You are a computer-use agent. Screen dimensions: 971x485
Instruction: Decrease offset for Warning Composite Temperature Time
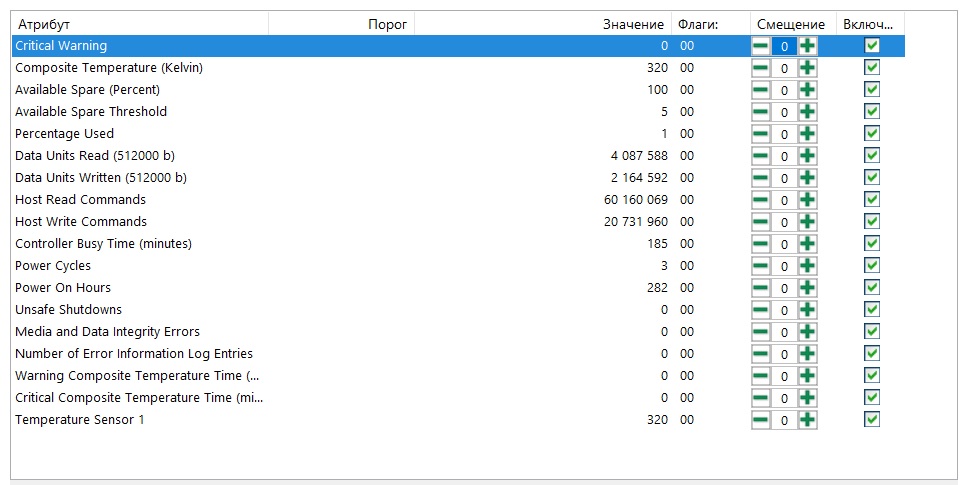761,376
